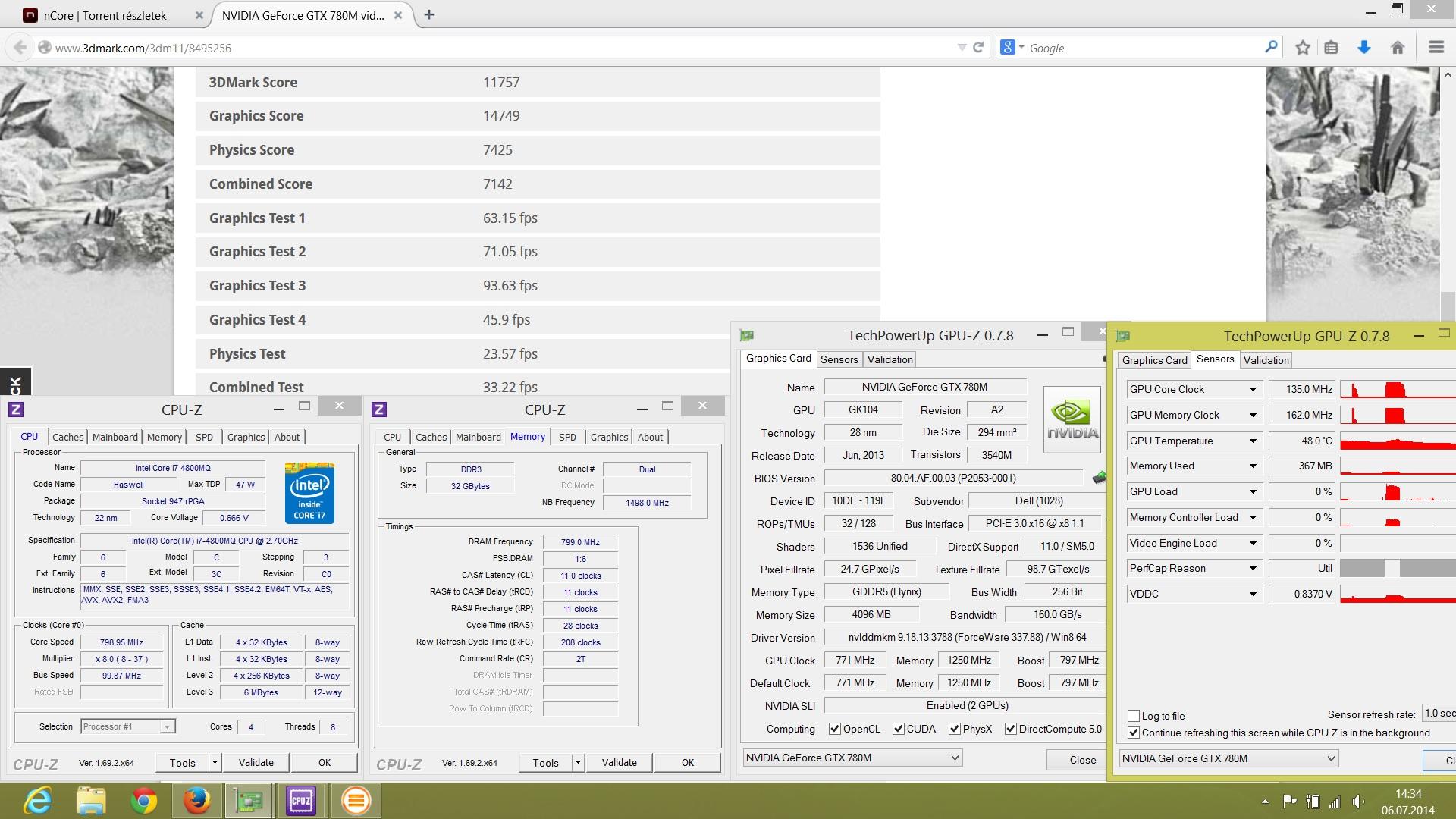Open Validation tab in GPU-Z
This screenshot has width=1456, height=819.
pyautogui.click(x=890, y=359)
